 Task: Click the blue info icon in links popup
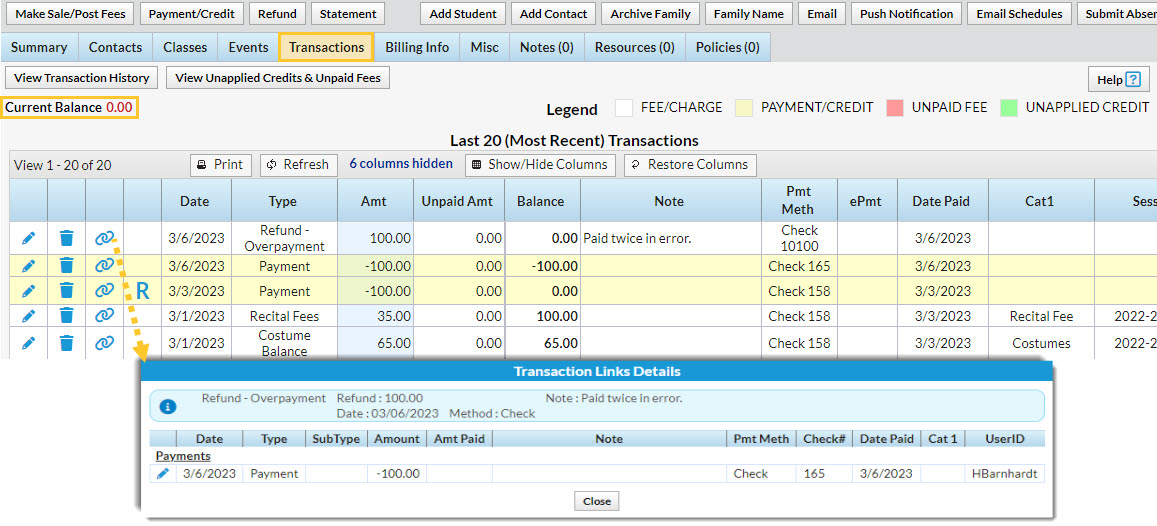pyautogui.click(x=168, y=406)
